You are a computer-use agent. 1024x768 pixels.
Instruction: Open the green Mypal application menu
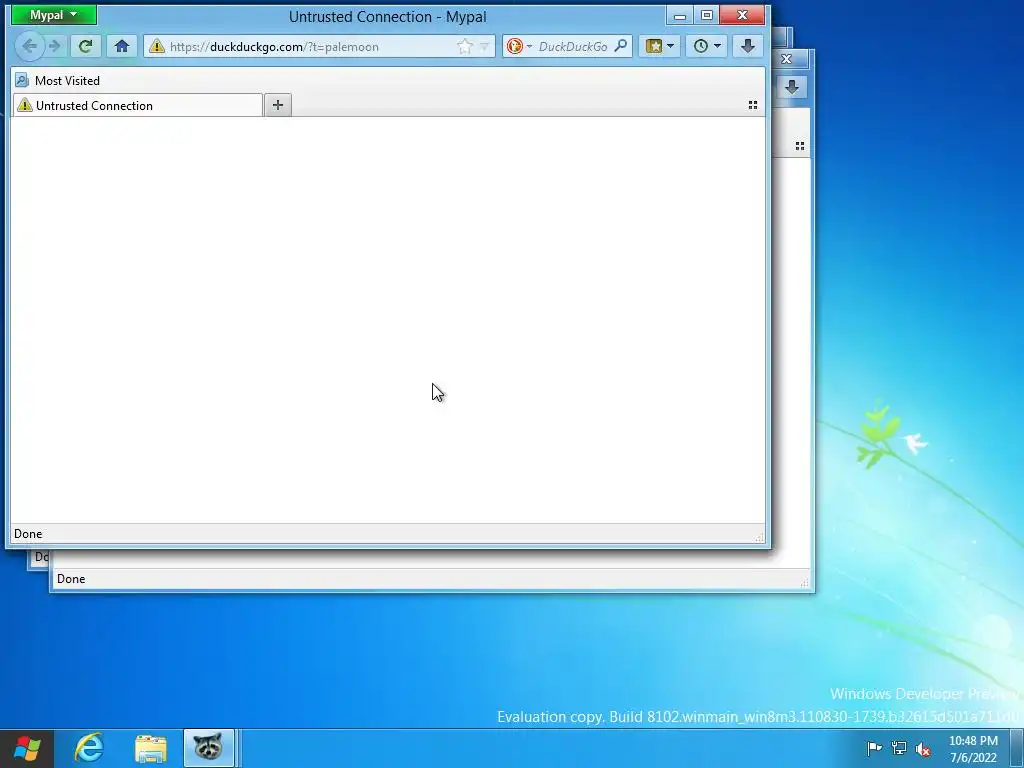click(x=54, y=14)
